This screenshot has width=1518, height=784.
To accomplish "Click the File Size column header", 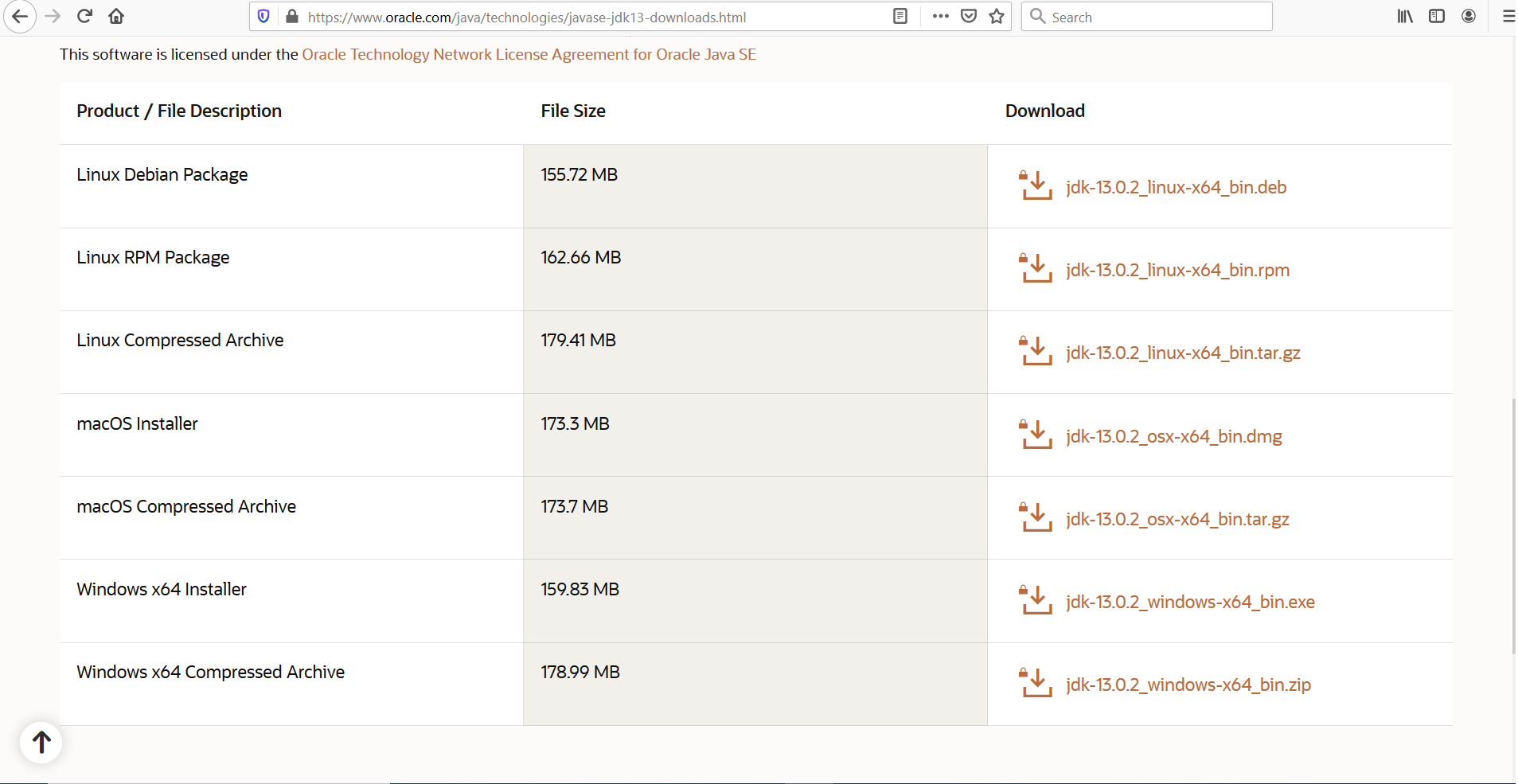I will click(x=573, y=111).
